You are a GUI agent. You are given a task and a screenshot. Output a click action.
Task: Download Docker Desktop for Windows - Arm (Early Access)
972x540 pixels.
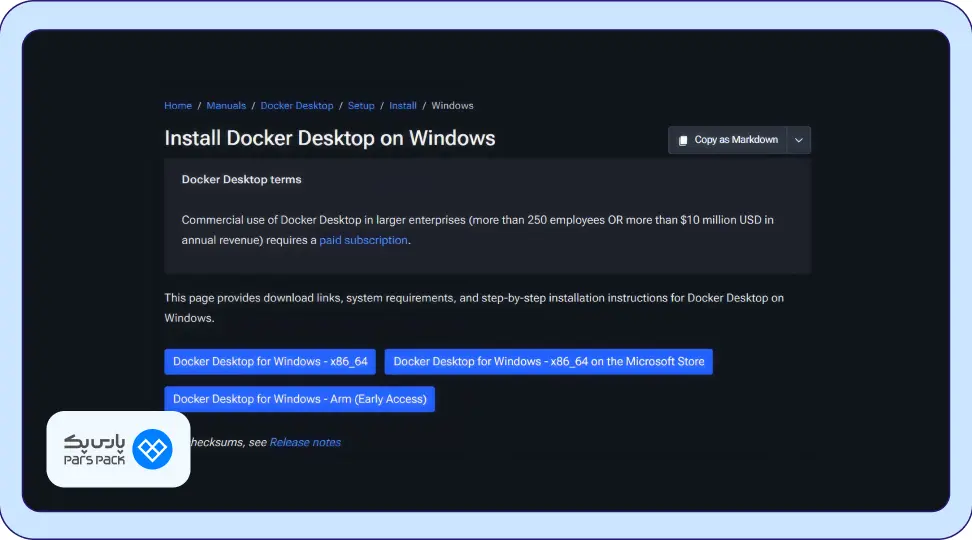pyautogui.click(x=299, y=399)
